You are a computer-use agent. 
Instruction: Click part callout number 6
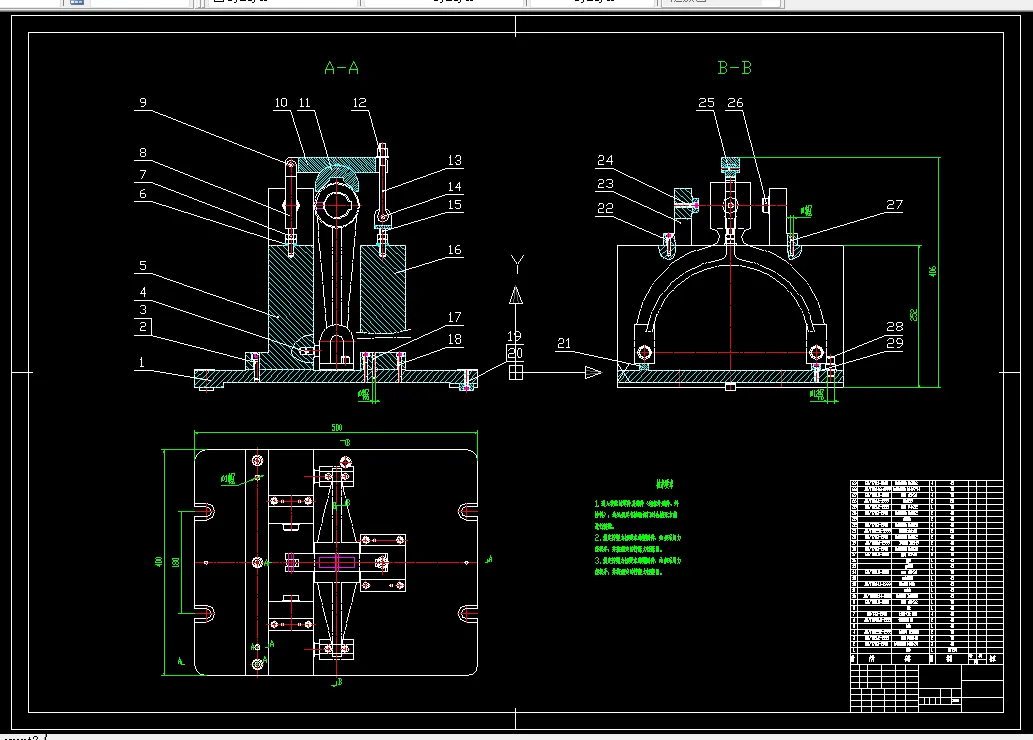[143, 194]
